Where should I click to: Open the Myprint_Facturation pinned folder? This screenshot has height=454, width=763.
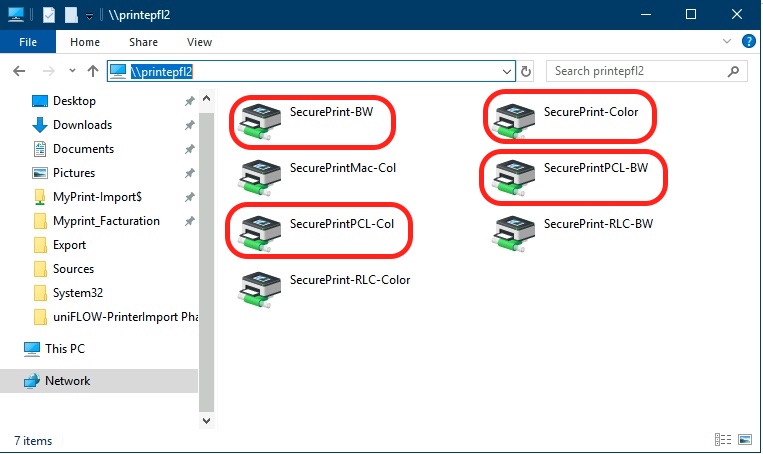point(106,221)
